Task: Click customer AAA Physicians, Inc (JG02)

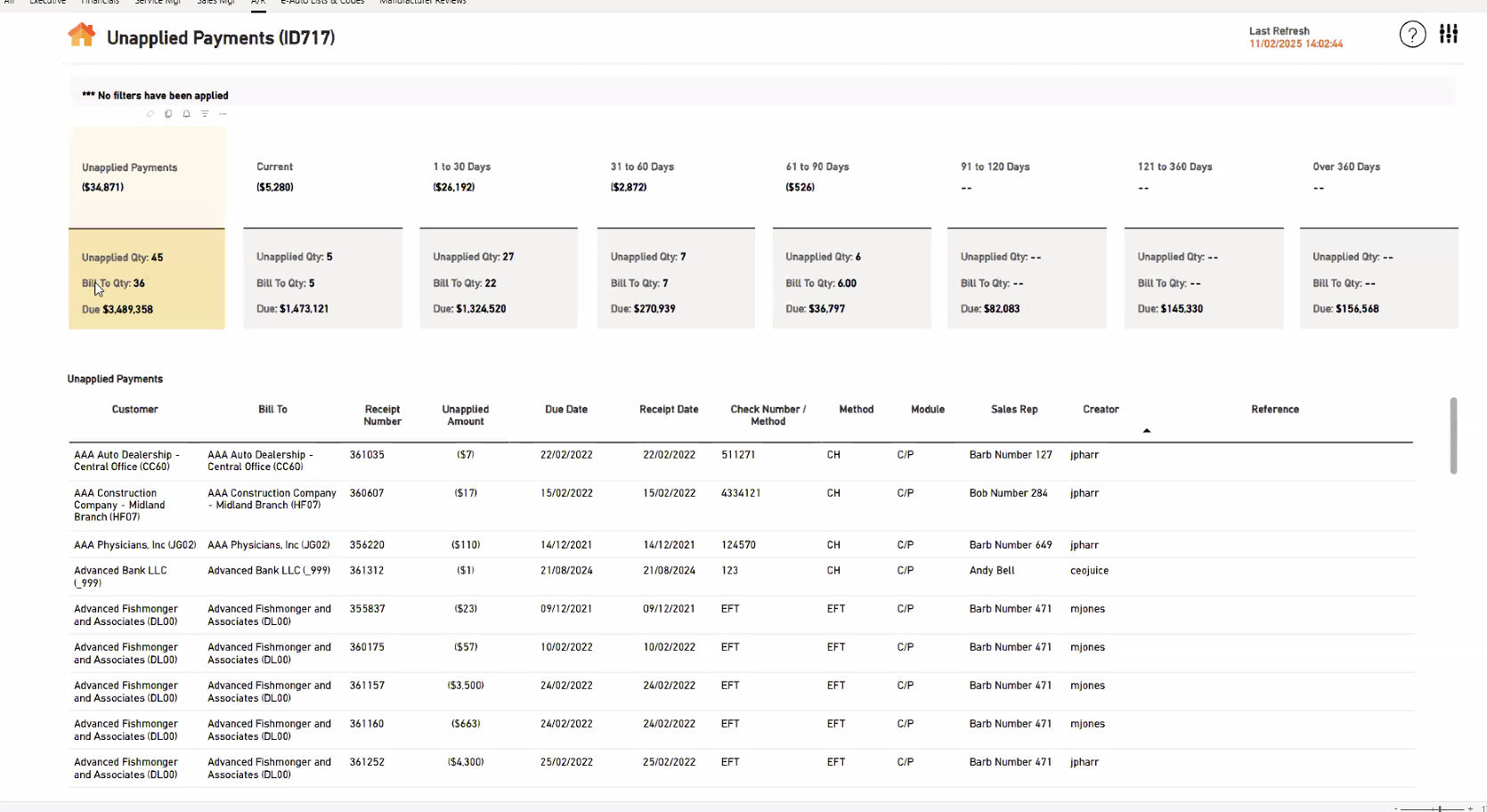Action: point(135,545)
